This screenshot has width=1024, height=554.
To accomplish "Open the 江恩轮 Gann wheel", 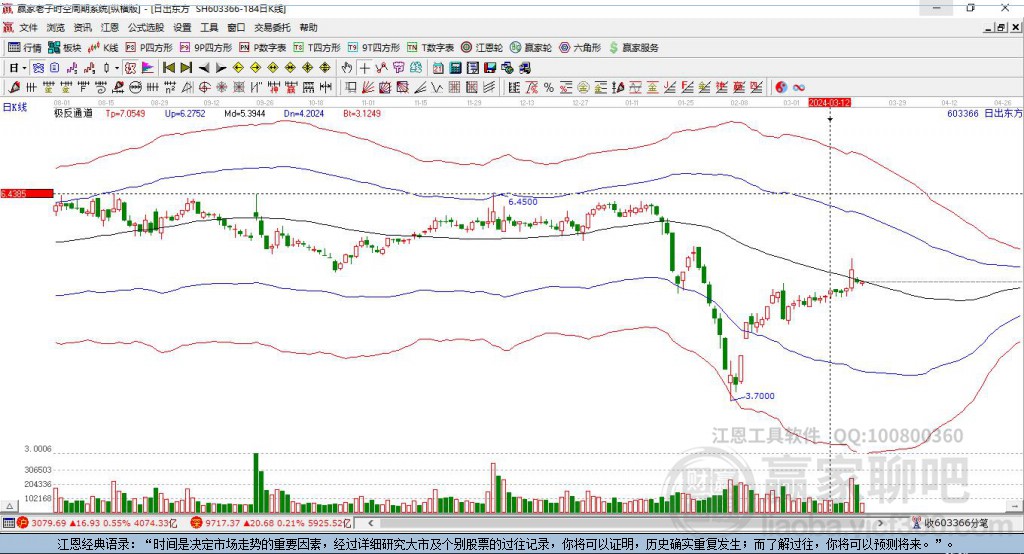I will pyautogui.click(x=482, y=48).
